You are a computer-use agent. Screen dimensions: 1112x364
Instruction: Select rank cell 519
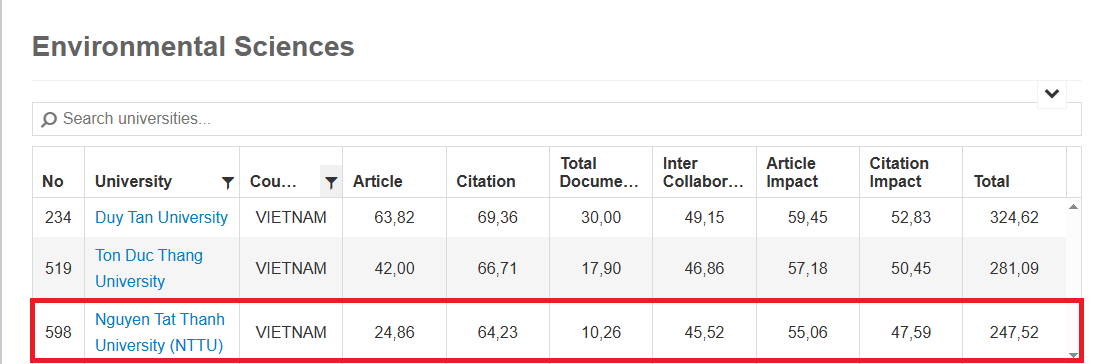pos(58,268)
